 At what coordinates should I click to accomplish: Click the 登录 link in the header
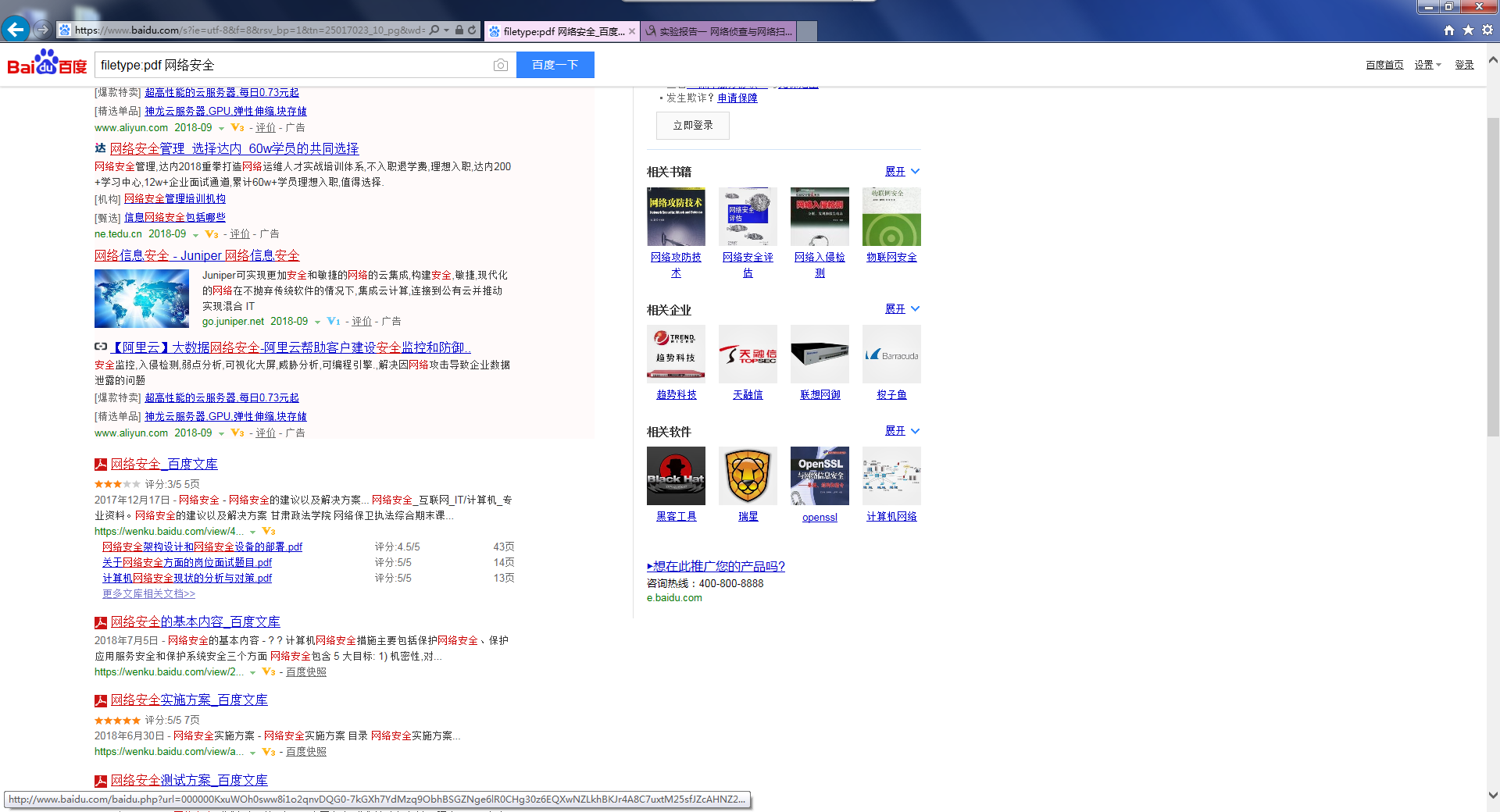[1464, 65]
